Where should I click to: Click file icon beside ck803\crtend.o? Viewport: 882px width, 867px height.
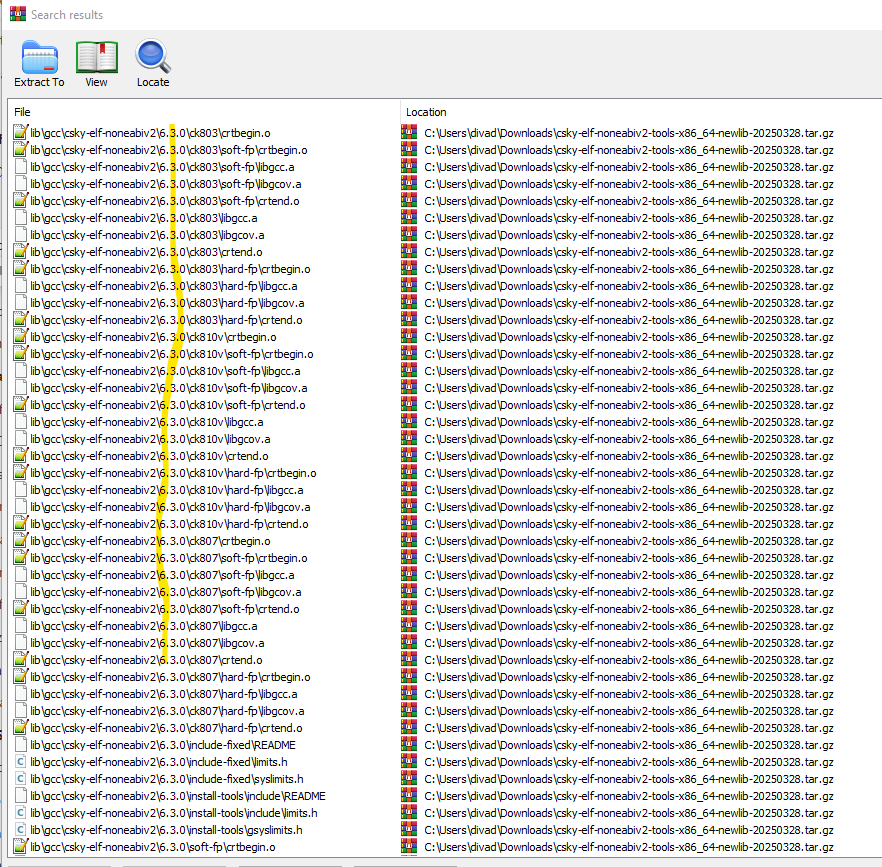[x=21, y=251]
